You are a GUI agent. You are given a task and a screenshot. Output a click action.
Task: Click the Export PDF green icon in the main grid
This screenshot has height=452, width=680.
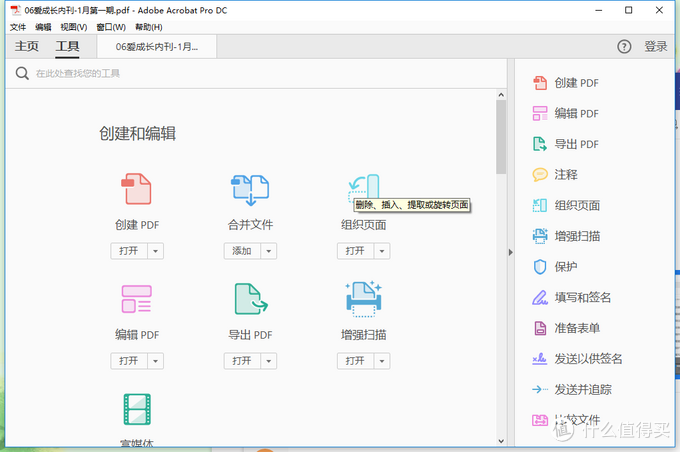pos(251,298)
